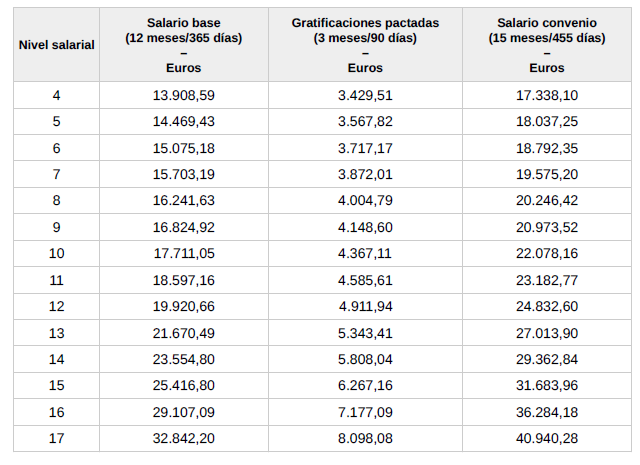This screenshot has width=640, height=465.
Task: Select the 32.842,20 base salary cell
Action: [184, 437]
